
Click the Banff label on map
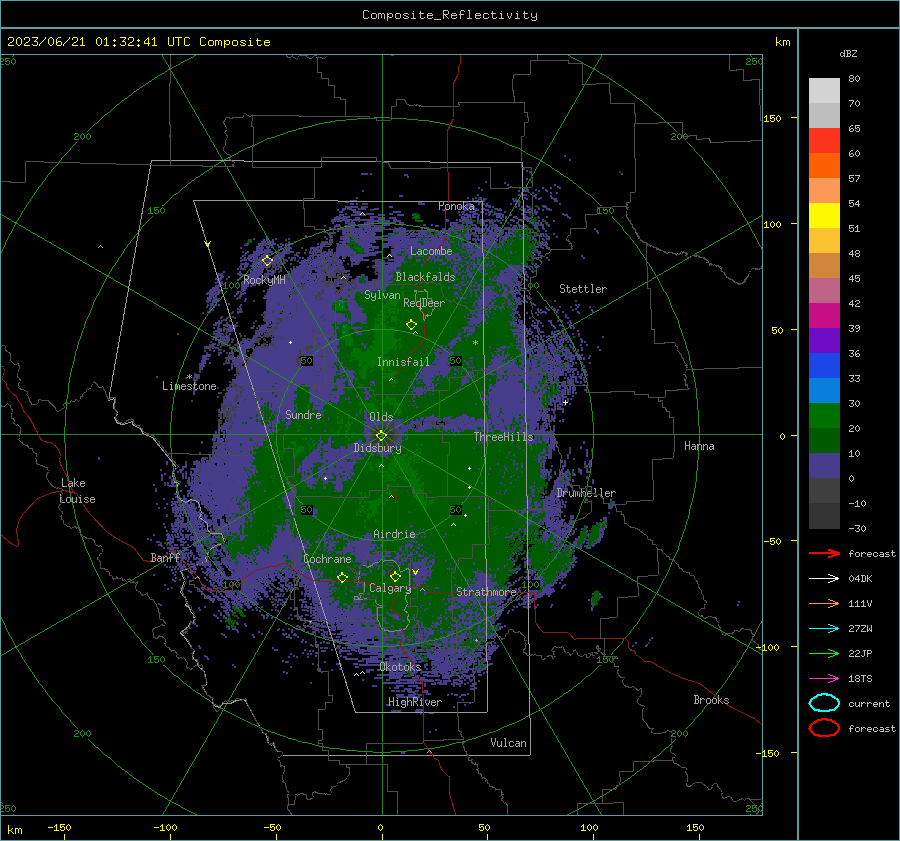point(165,558)
